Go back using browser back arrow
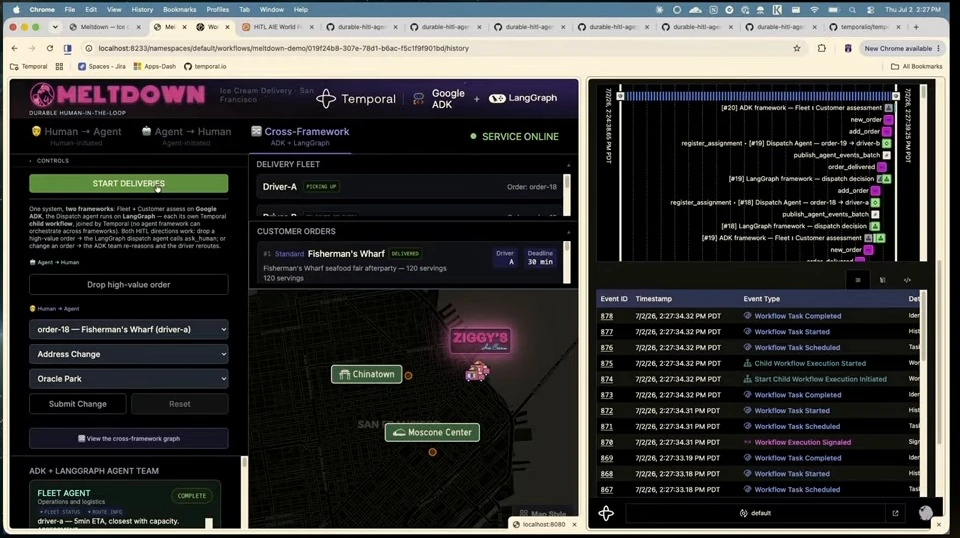The height and width of the screenshot is (538, 960). pyautogui.click(x=15, y=48)
